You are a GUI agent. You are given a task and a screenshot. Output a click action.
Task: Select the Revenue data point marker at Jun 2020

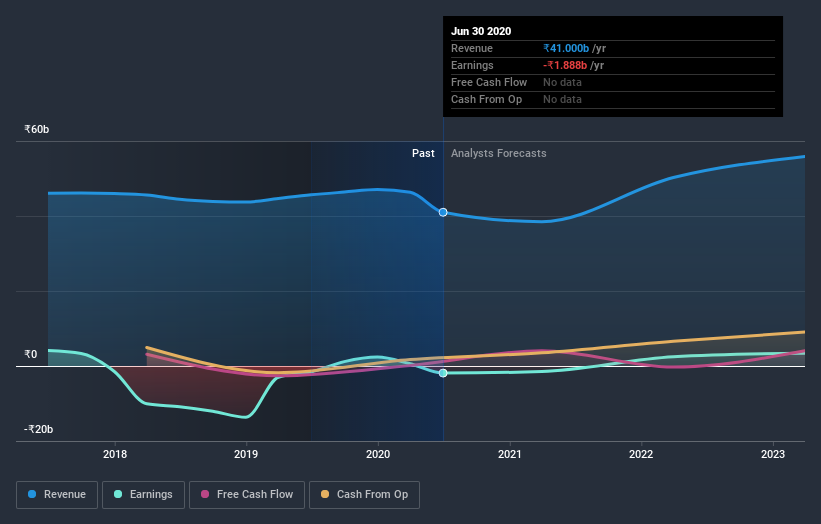click(443, 212)
